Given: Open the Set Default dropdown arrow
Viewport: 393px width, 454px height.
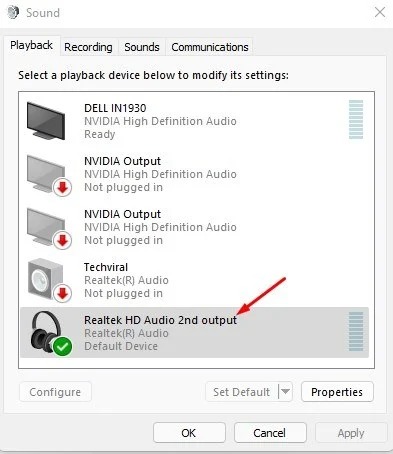Looking at the screenshot, I should pos(285,391).
